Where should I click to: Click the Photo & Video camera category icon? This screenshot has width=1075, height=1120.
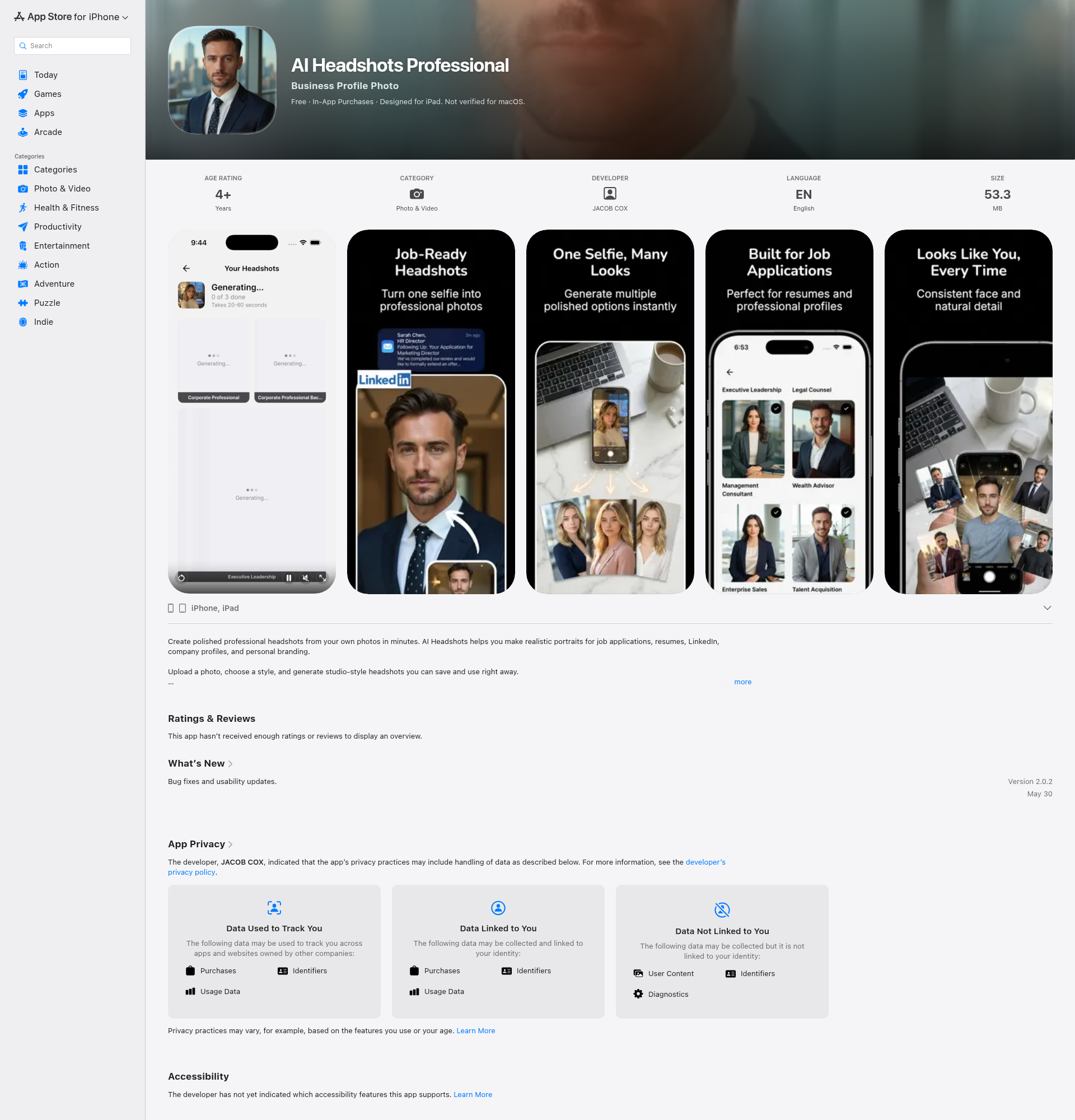pos(417,194)
